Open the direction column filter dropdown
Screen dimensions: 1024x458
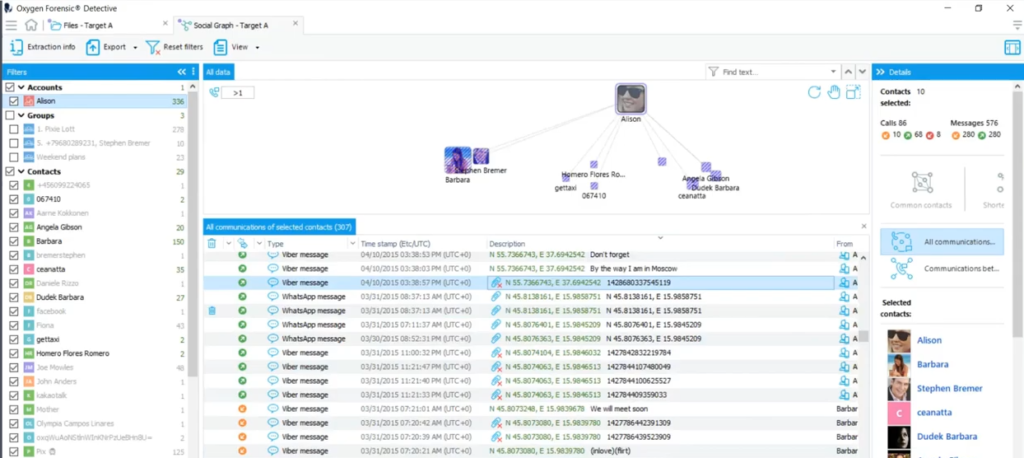coord(259,243)
